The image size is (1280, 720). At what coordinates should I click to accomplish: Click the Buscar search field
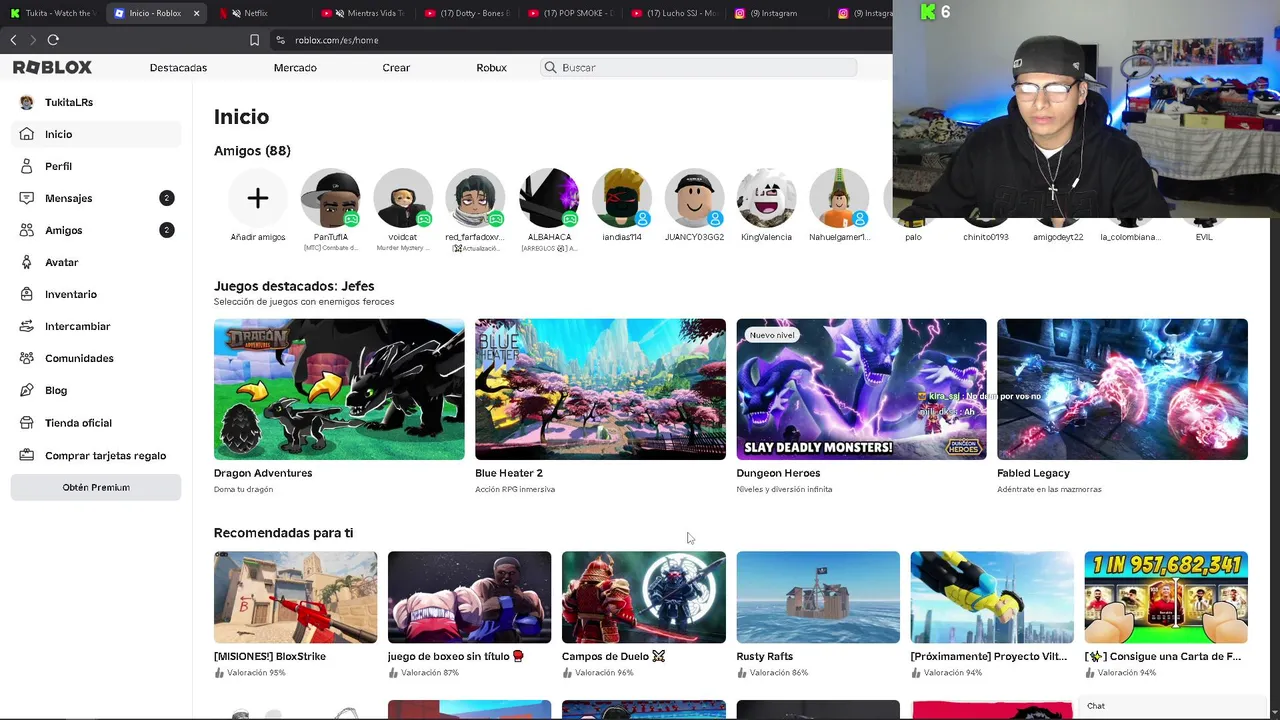pos(698,67)
